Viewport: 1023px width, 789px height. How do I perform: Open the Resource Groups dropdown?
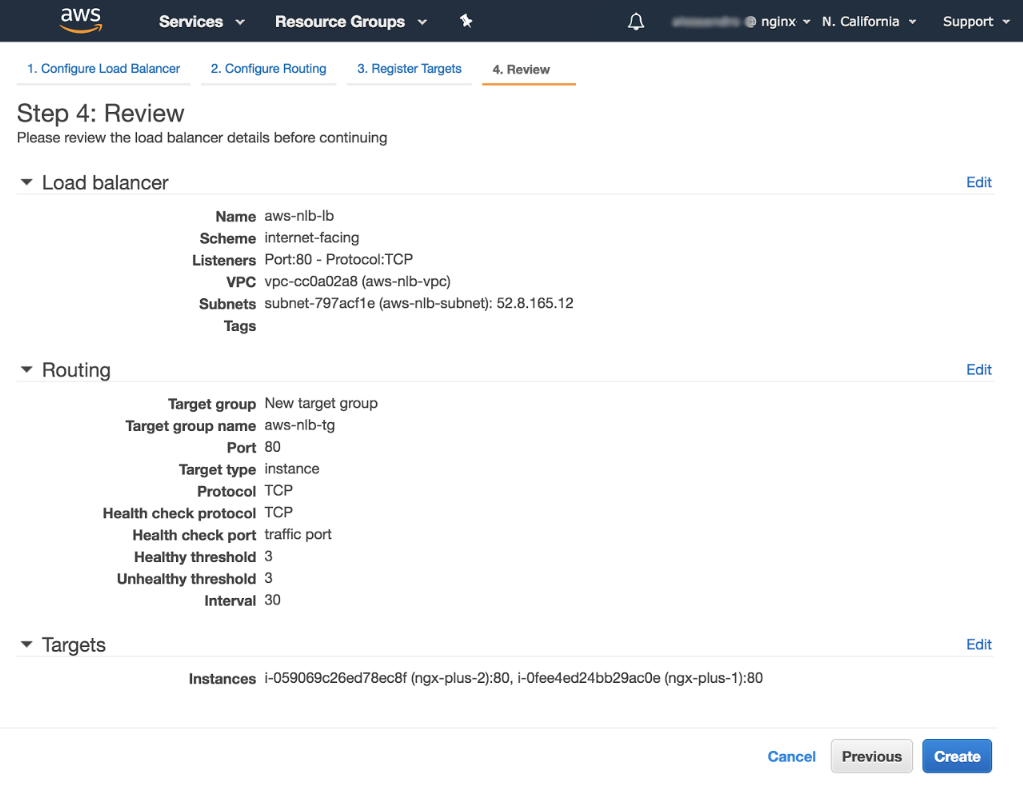pos(350,21)
